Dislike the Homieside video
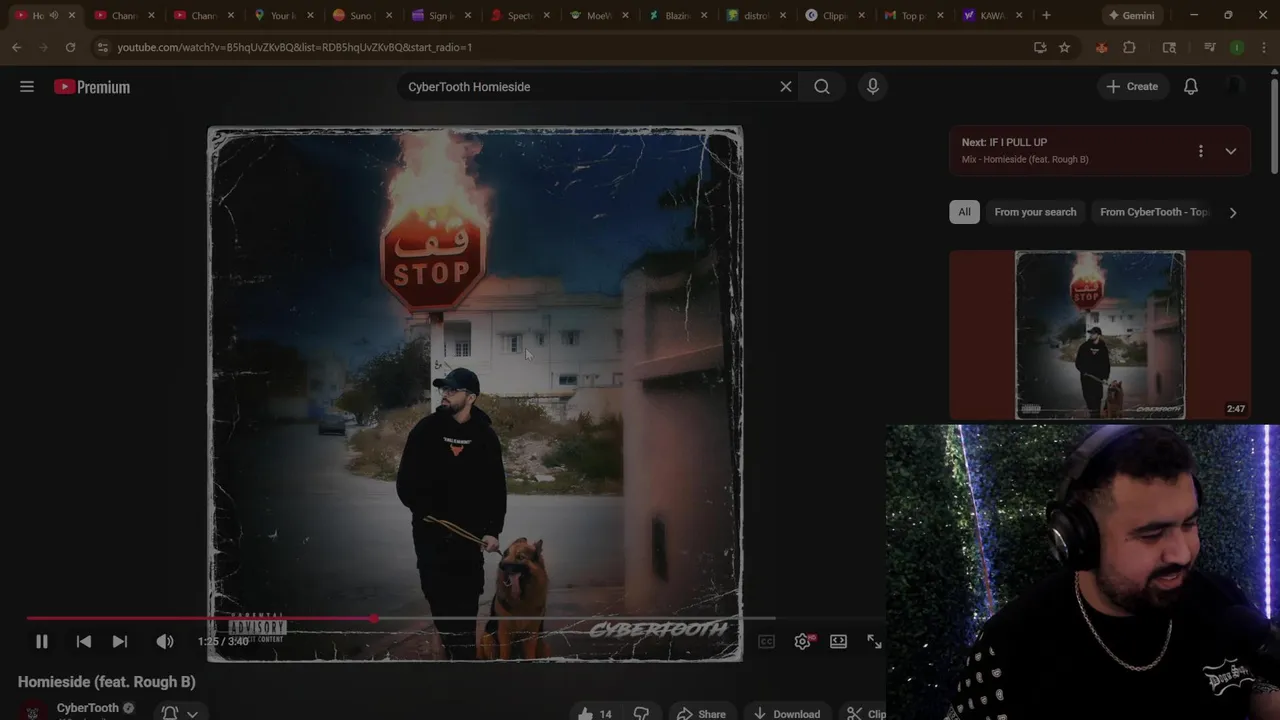 [641, 713]
